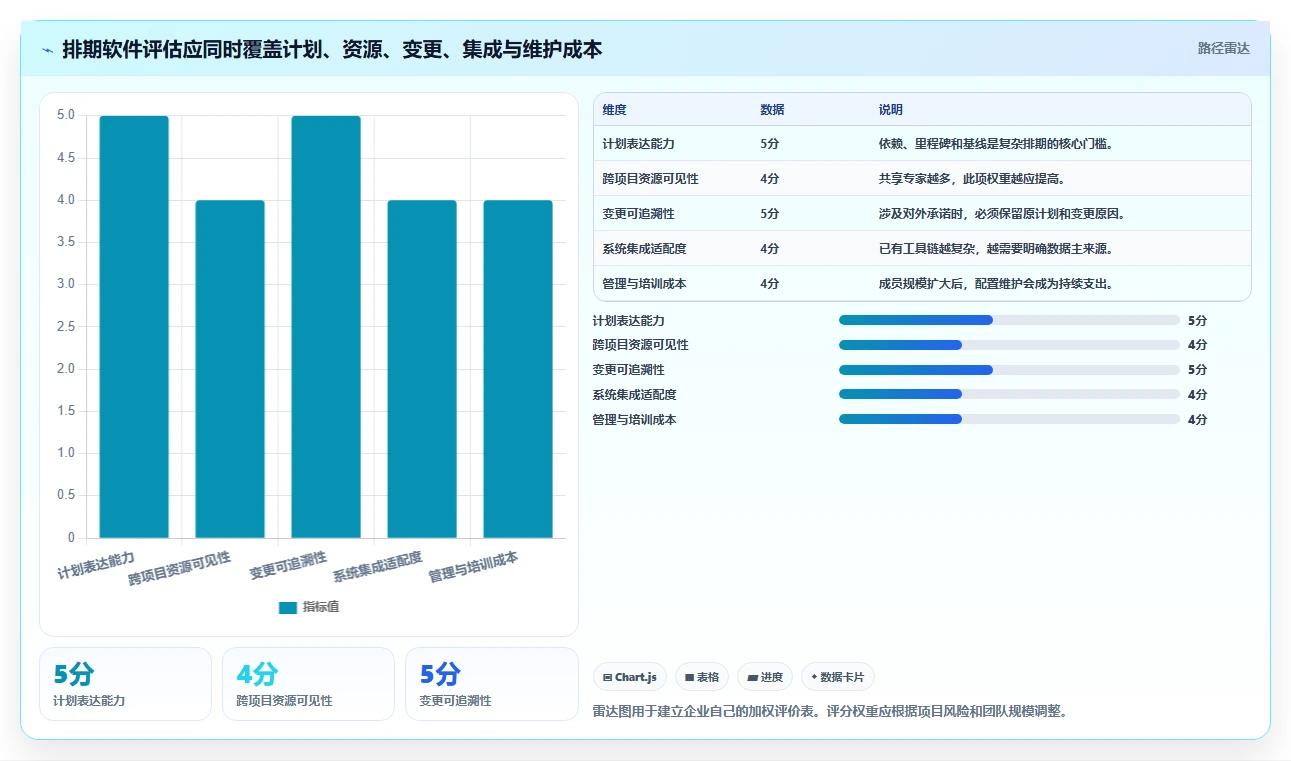Click the description 已有工具链越复杂，越需要明确数据主来源。

point(996,249)
